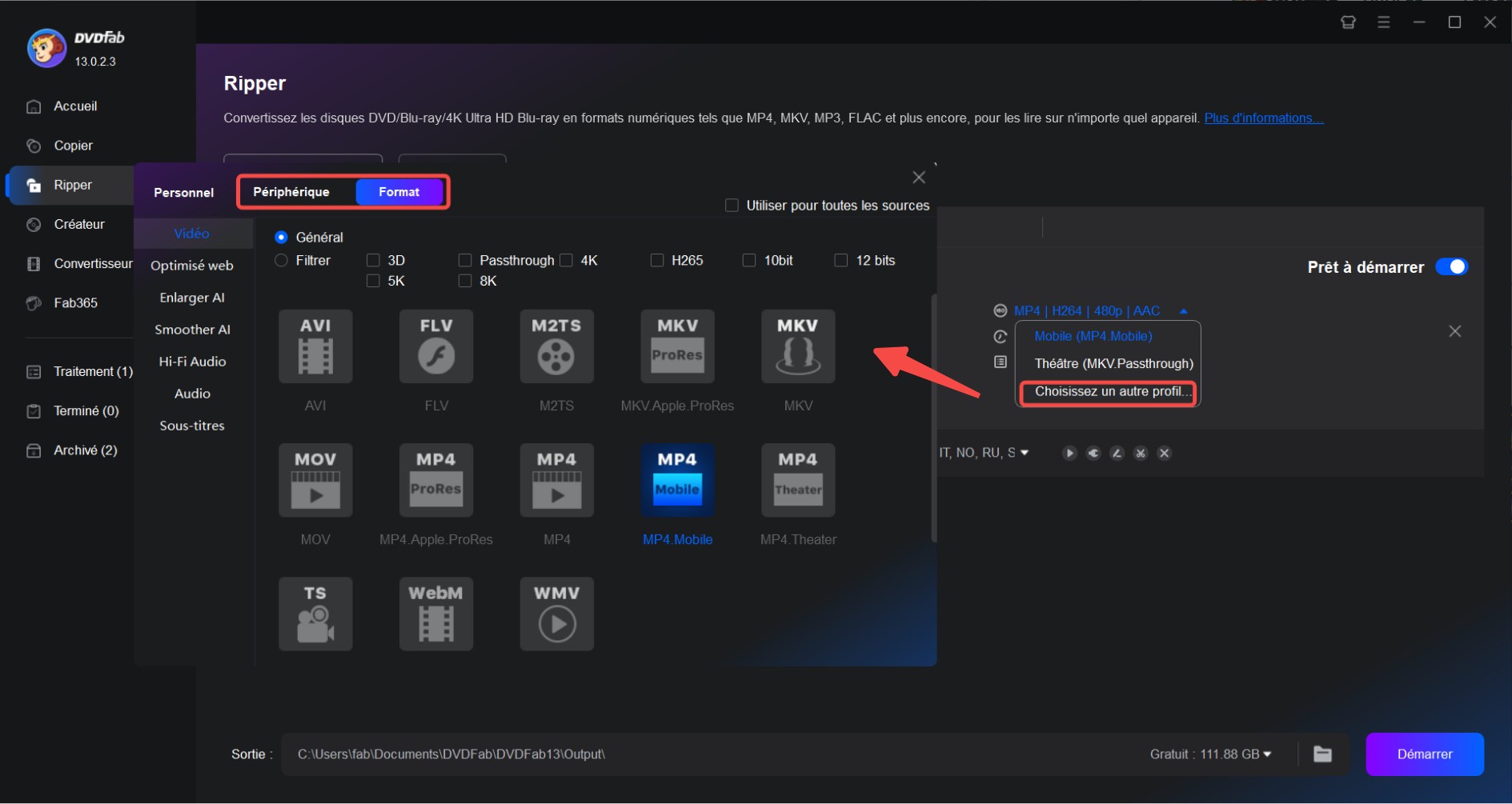Click the format list vertical scrollbar
The width and height of the screenshot is (1512, 804).
click(x=933, y=418)
